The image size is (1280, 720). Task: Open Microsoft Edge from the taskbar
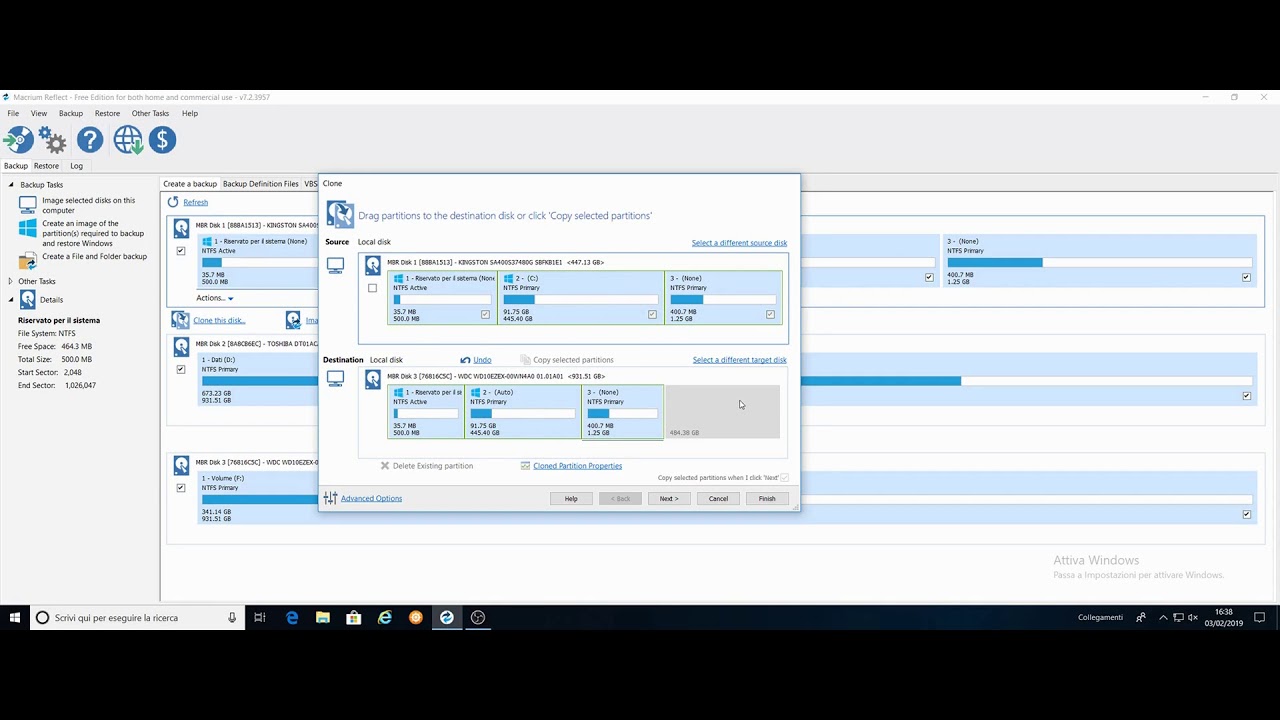pyautogui.click(x=292, y=618)
